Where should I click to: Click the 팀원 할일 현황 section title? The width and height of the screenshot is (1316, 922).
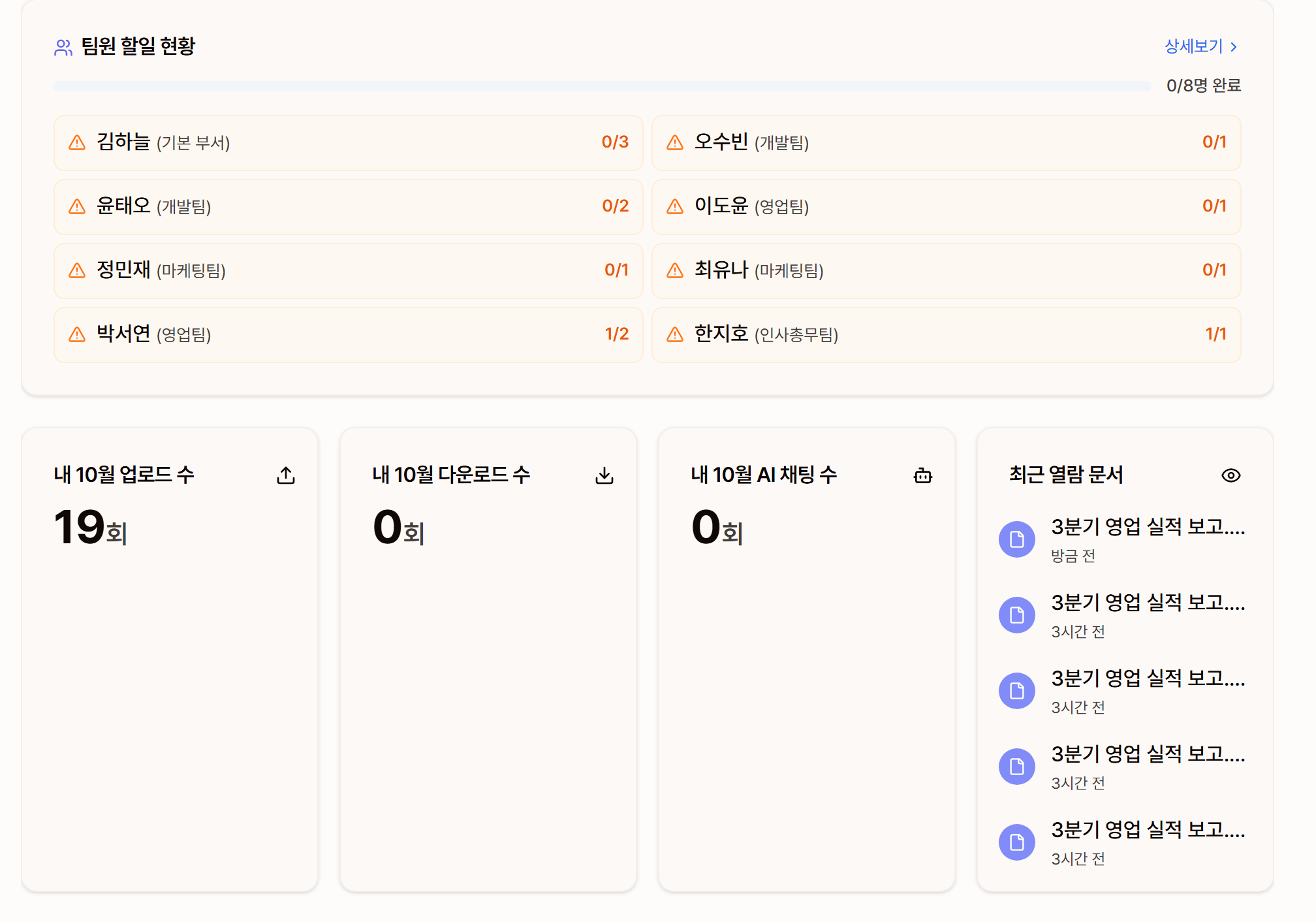(x=138, y=46)
